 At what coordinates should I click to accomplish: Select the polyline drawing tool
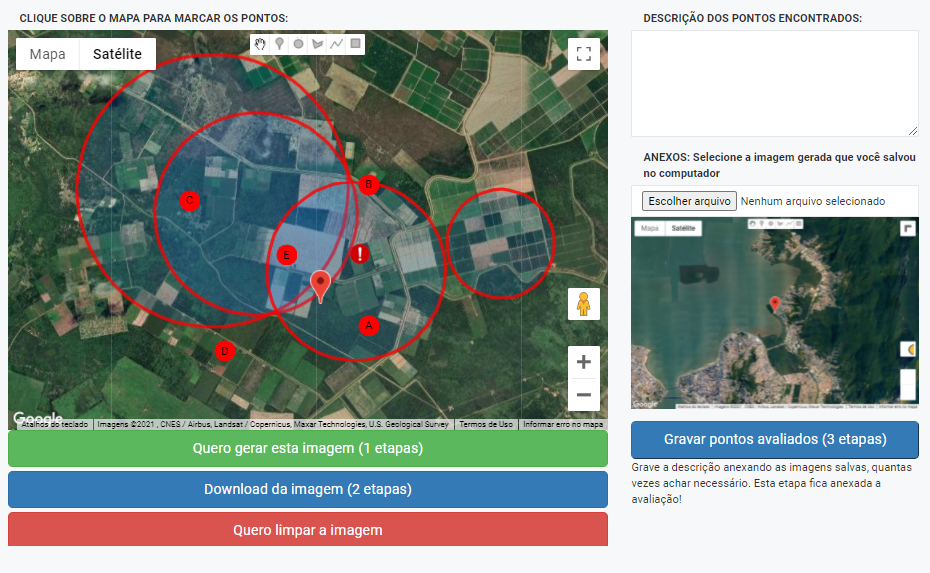pos(337,44)
